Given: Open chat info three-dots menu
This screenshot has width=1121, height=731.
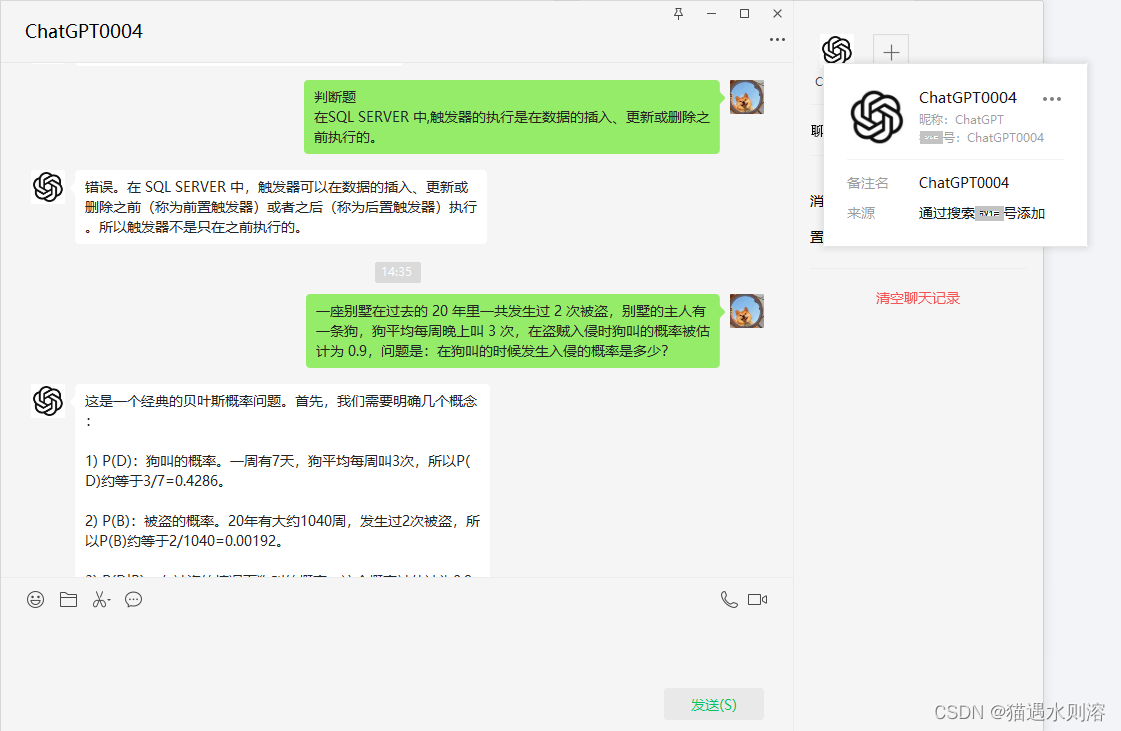Looking at the screenshot, I should point(777,39).
